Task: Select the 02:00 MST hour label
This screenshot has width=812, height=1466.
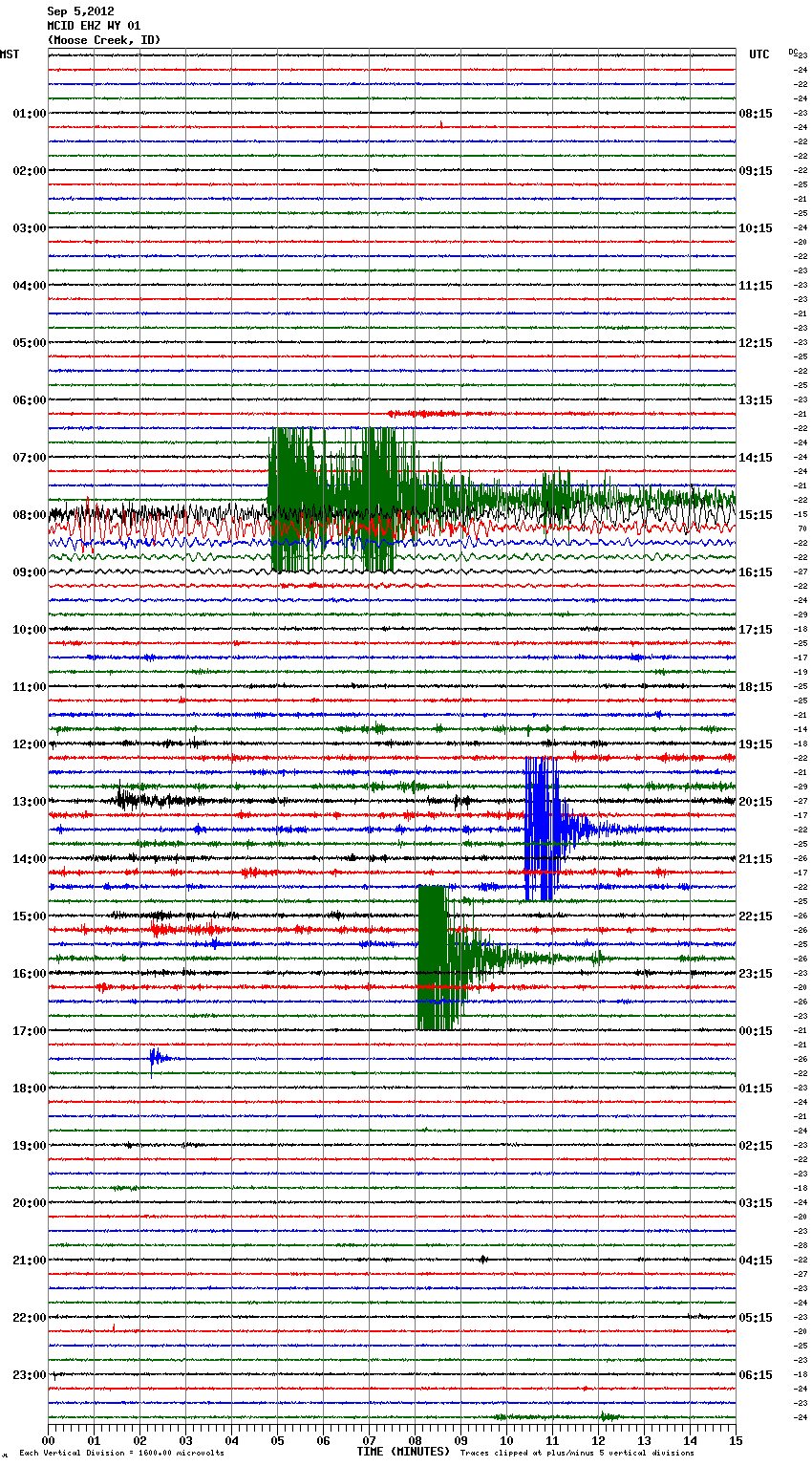Action: [x=30, y=171]
